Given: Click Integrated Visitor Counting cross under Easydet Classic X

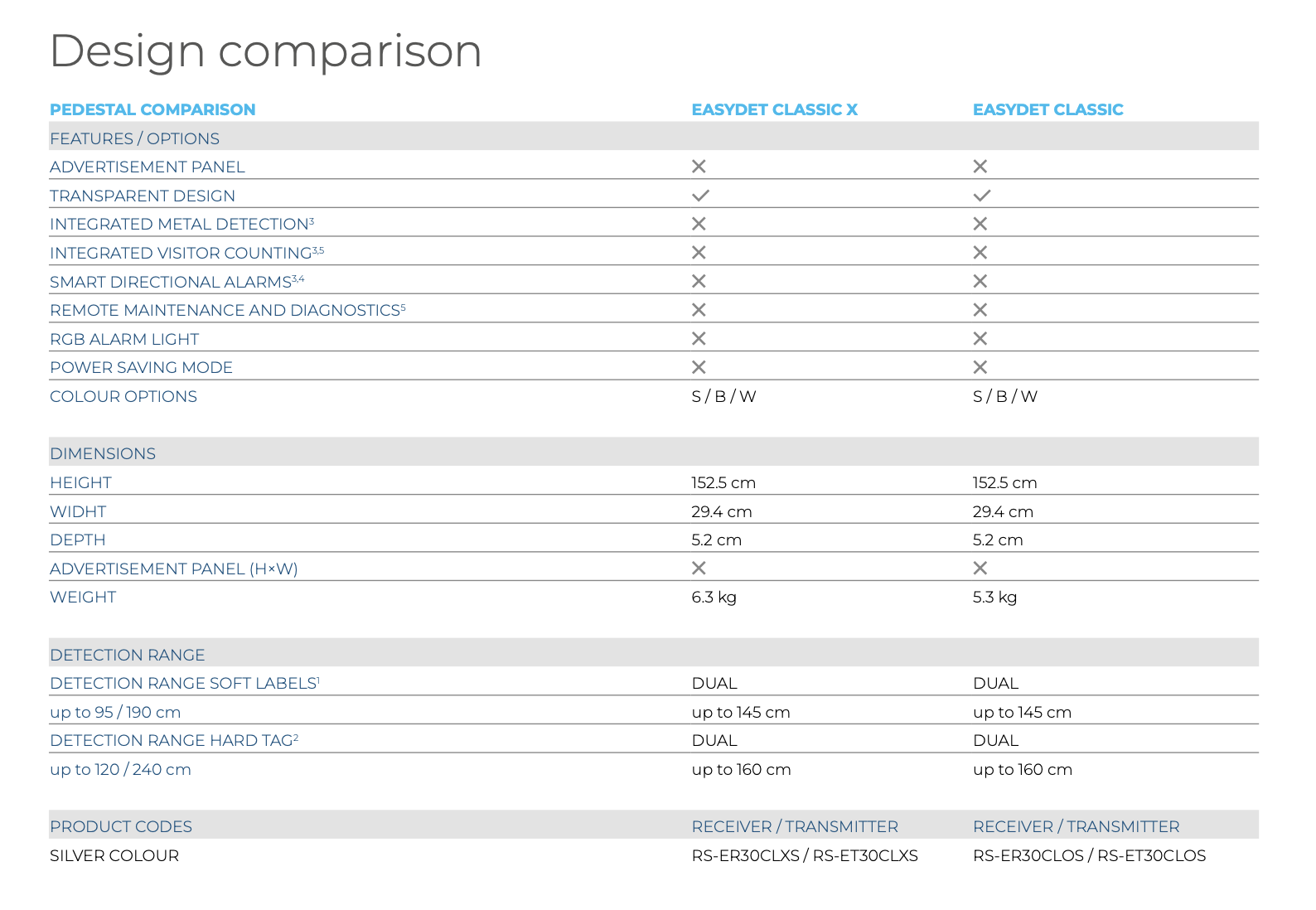Looking at the screenshot, I should (x=699, y=253).
